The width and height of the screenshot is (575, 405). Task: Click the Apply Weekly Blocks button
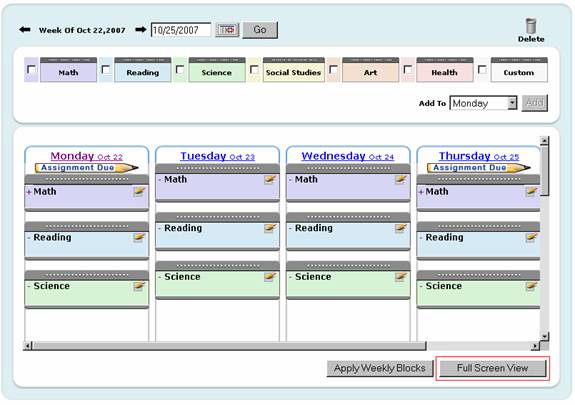380,368
